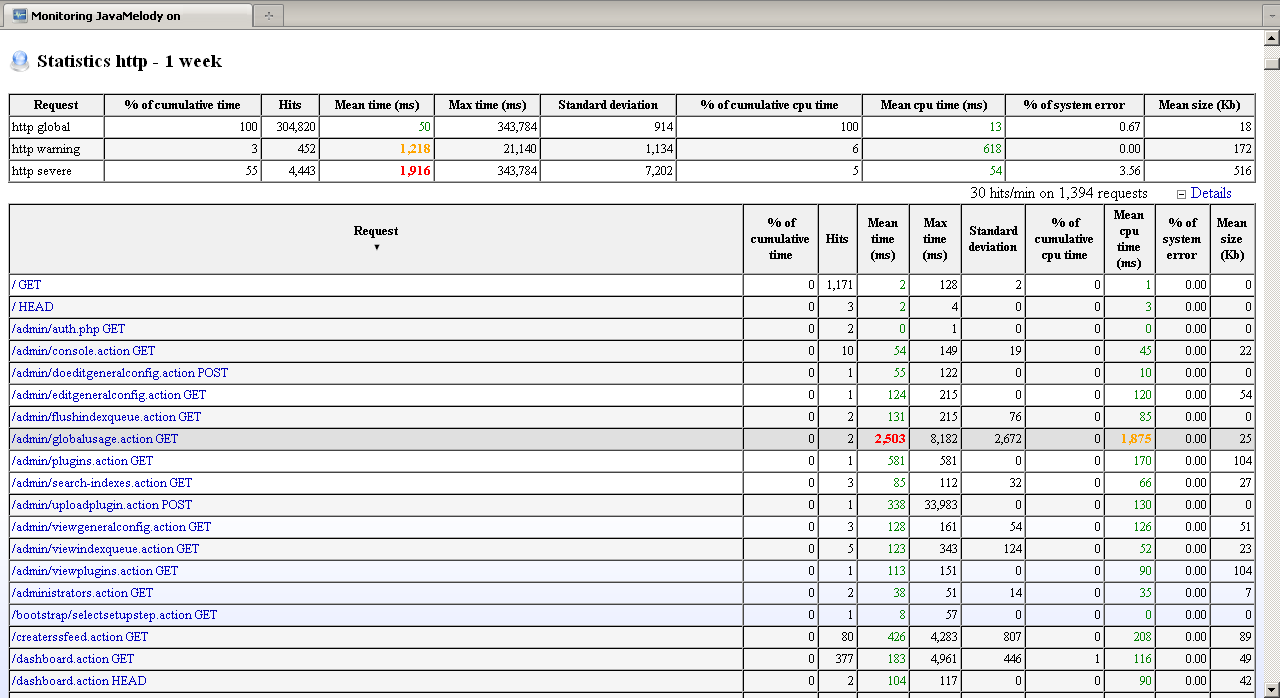Select the /createrssfeed.action GET request
Viewport: 1280px width, 698px height.
coord(80,637)
